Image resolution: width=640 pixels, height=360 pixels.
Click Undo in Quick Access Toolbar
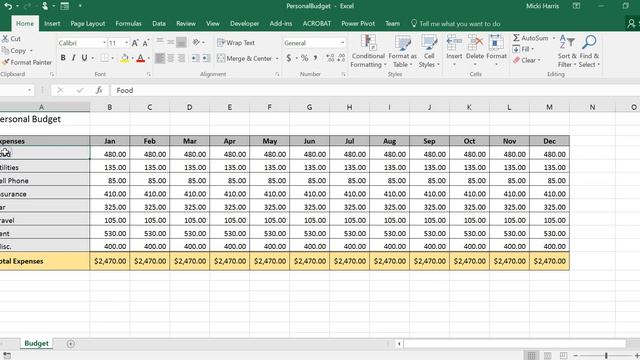8,6
